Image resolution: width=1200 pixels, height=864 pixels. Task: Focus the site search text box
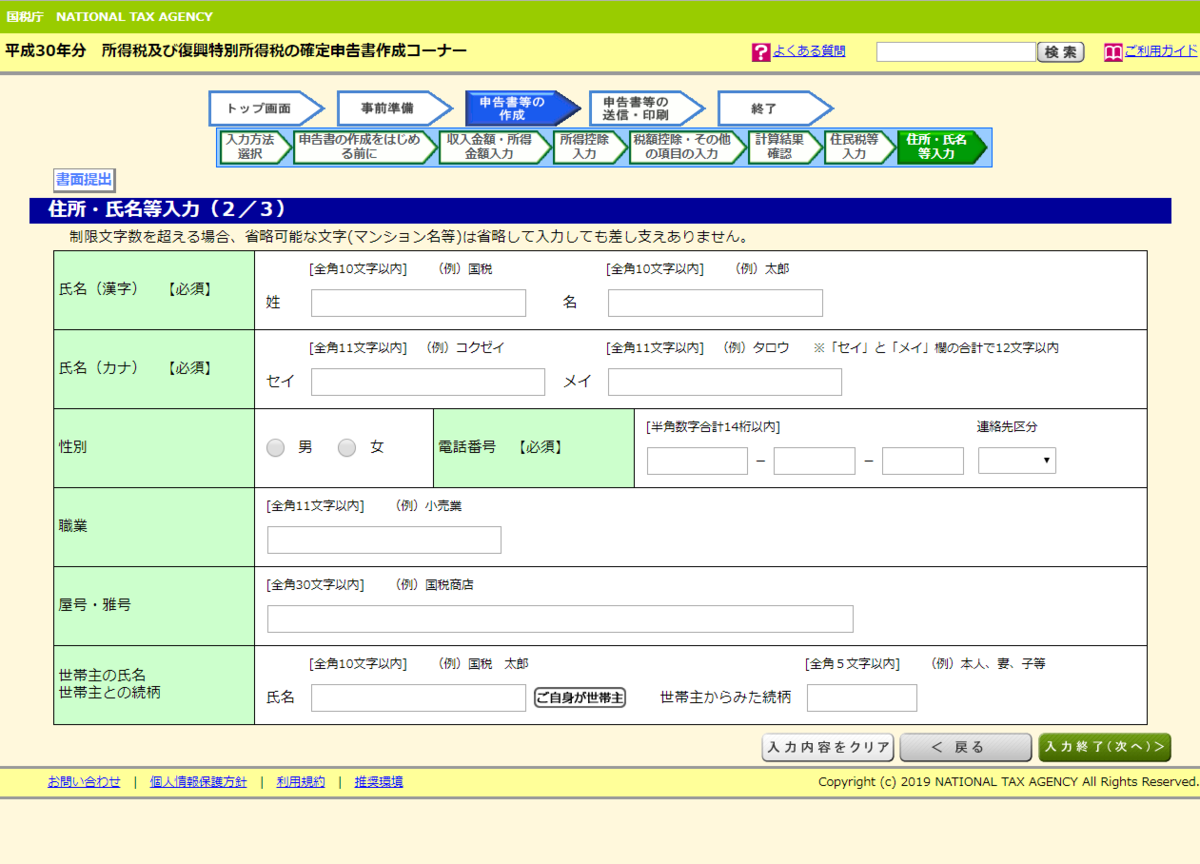click(956, 52)
